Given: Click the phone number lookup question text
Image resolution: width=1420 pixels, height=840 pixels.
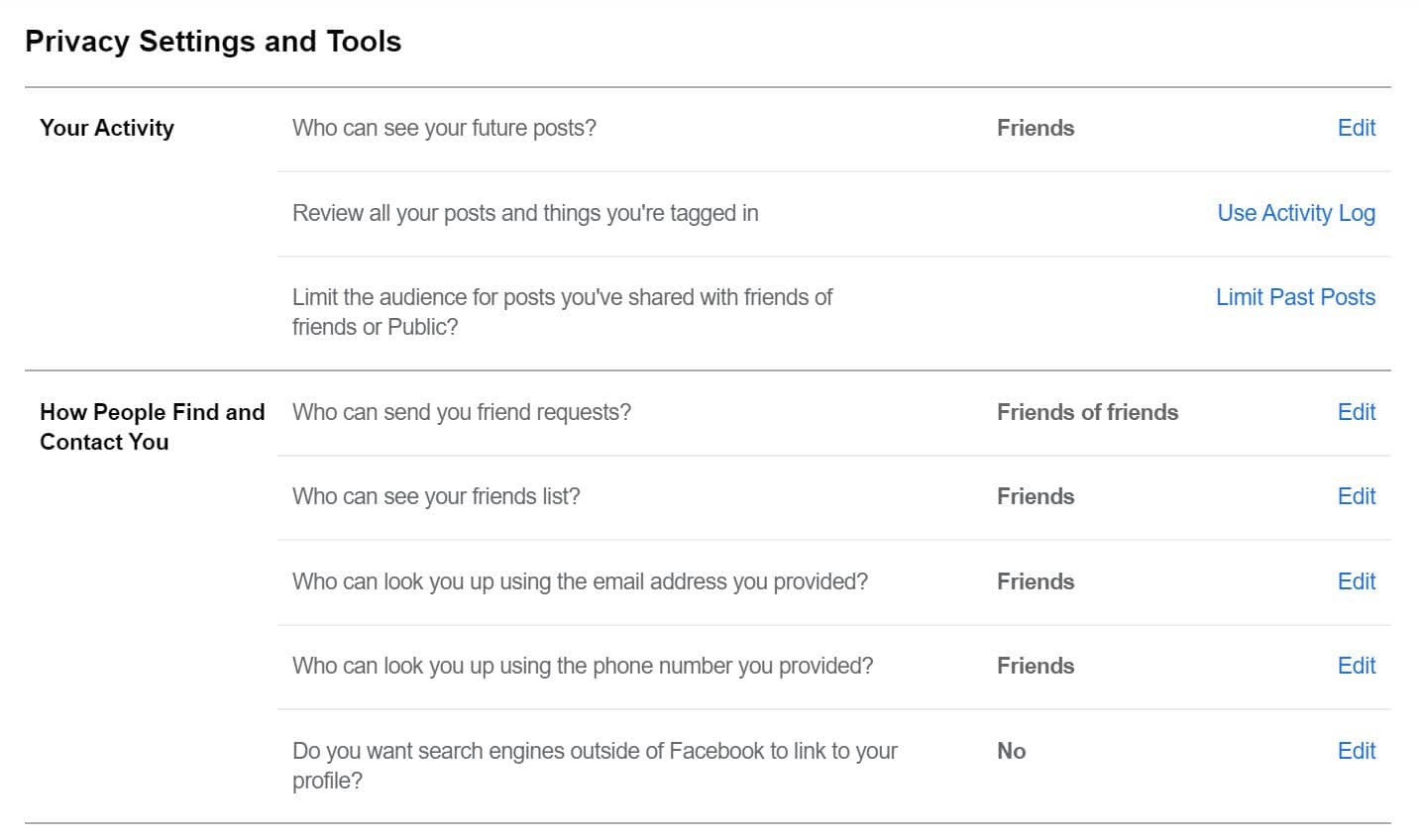Looking at the screenshot, I should 583,666.
